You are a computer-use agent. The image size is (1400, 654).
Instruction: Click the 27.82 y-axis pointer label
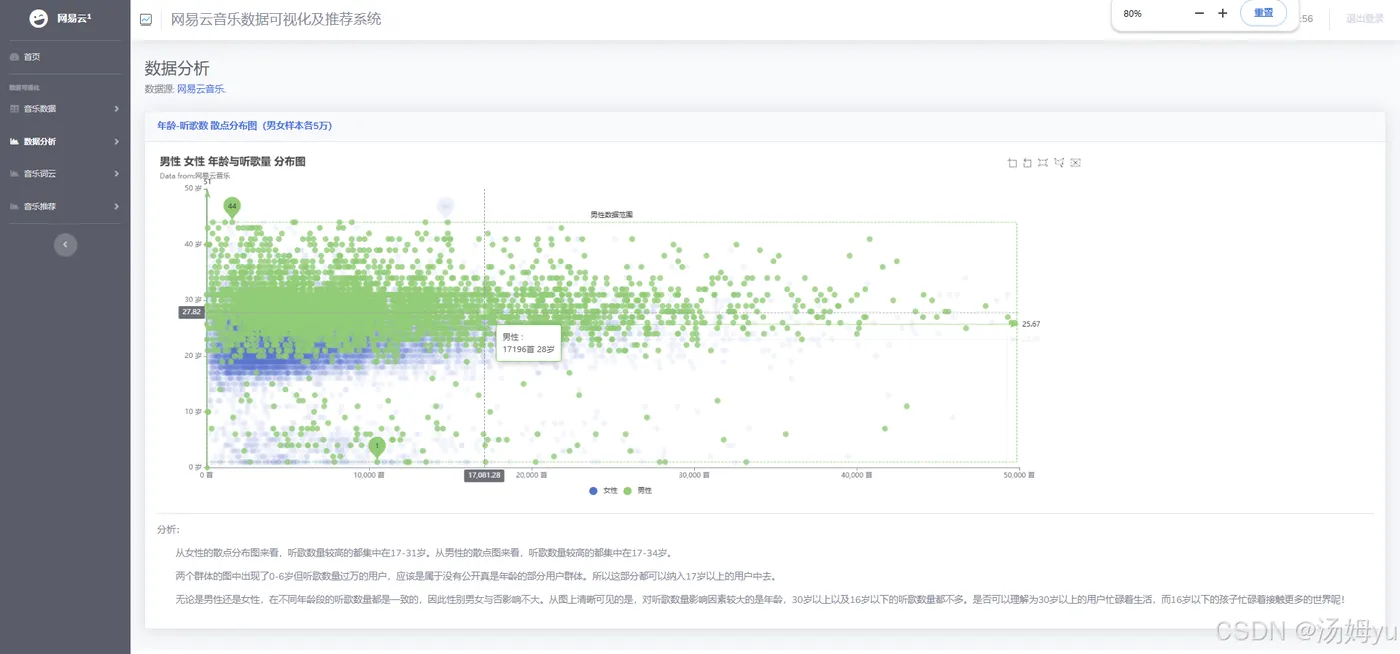(x=192, y=312)
